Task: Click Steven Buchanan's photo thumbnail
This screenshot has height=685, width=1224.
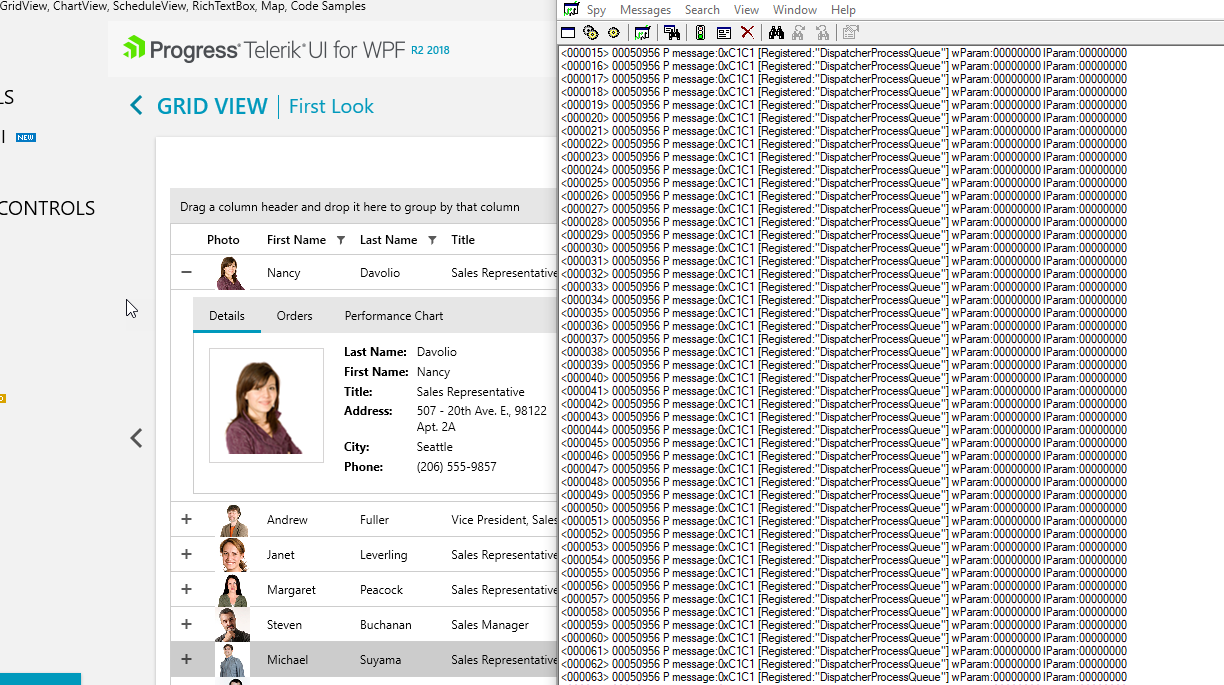Action: [233, 625]
